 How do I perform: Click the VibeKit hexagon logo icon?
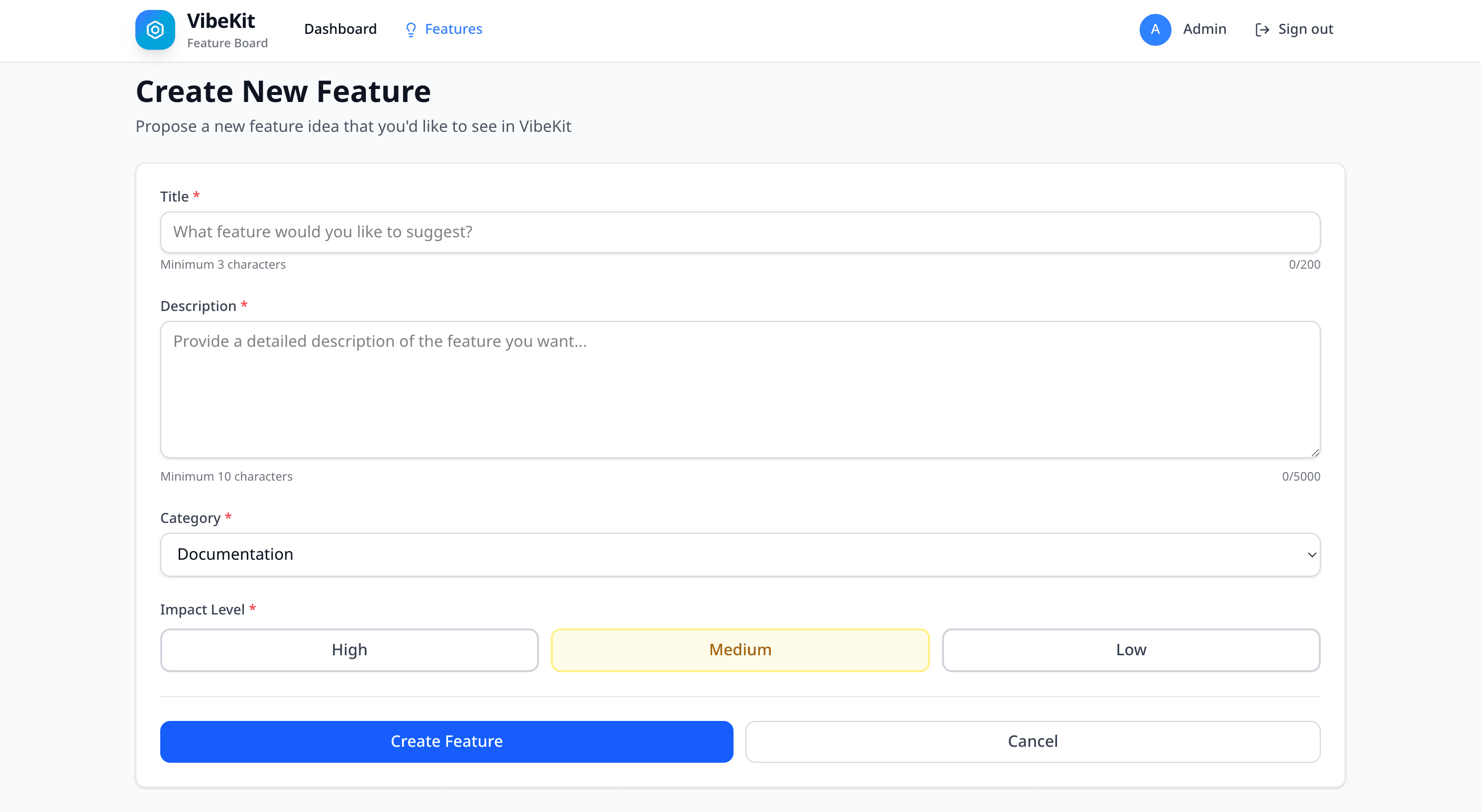(x=155, y=29)
